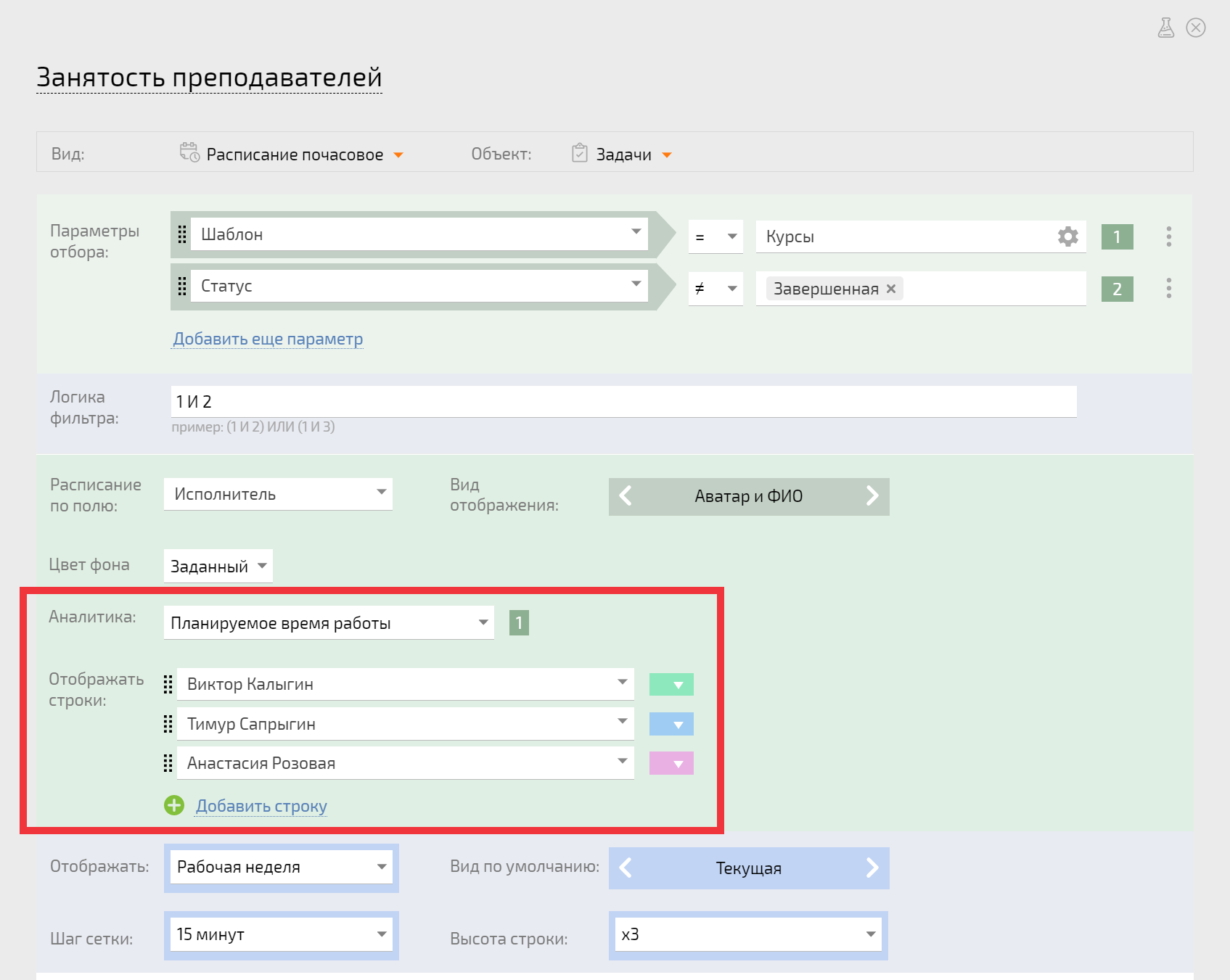Click drag handle for Тимур Сапрыгин row

point(168,724)
